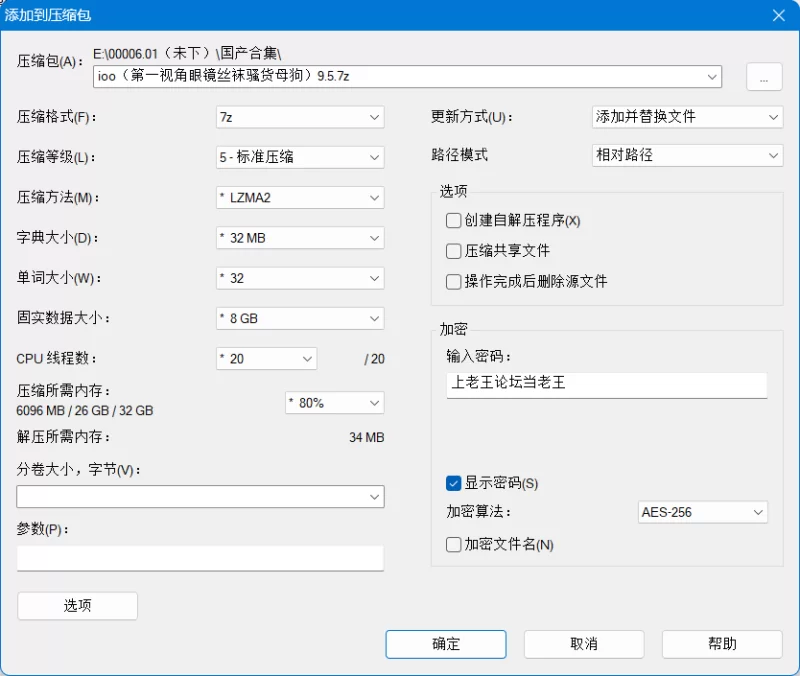This screenshot has width=800, height=676.
Task: Click the archive name text field
Action: pyautogui.click(x=407, y=77)
